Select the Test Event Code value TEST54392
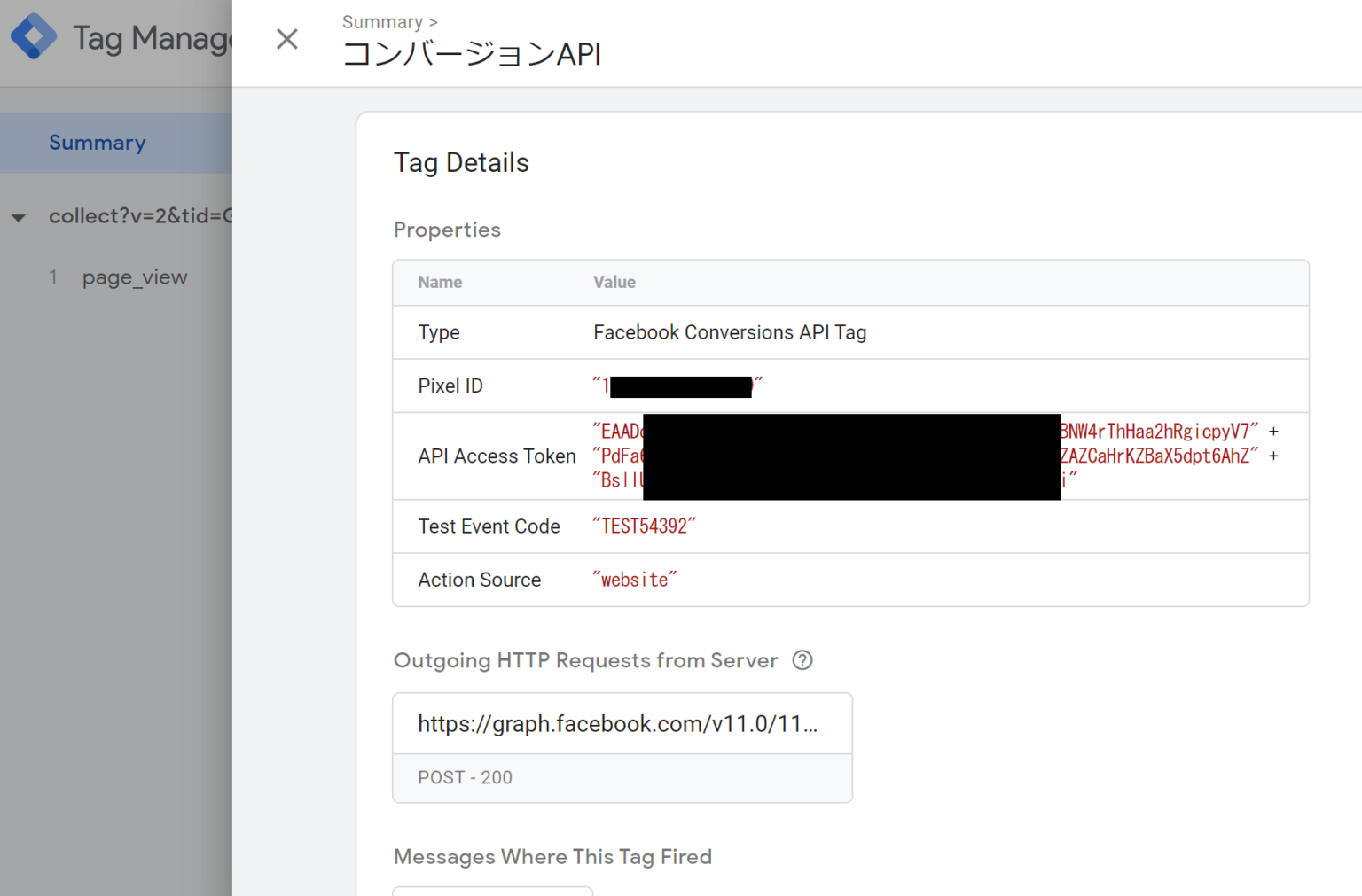 (x=645, y=526)
